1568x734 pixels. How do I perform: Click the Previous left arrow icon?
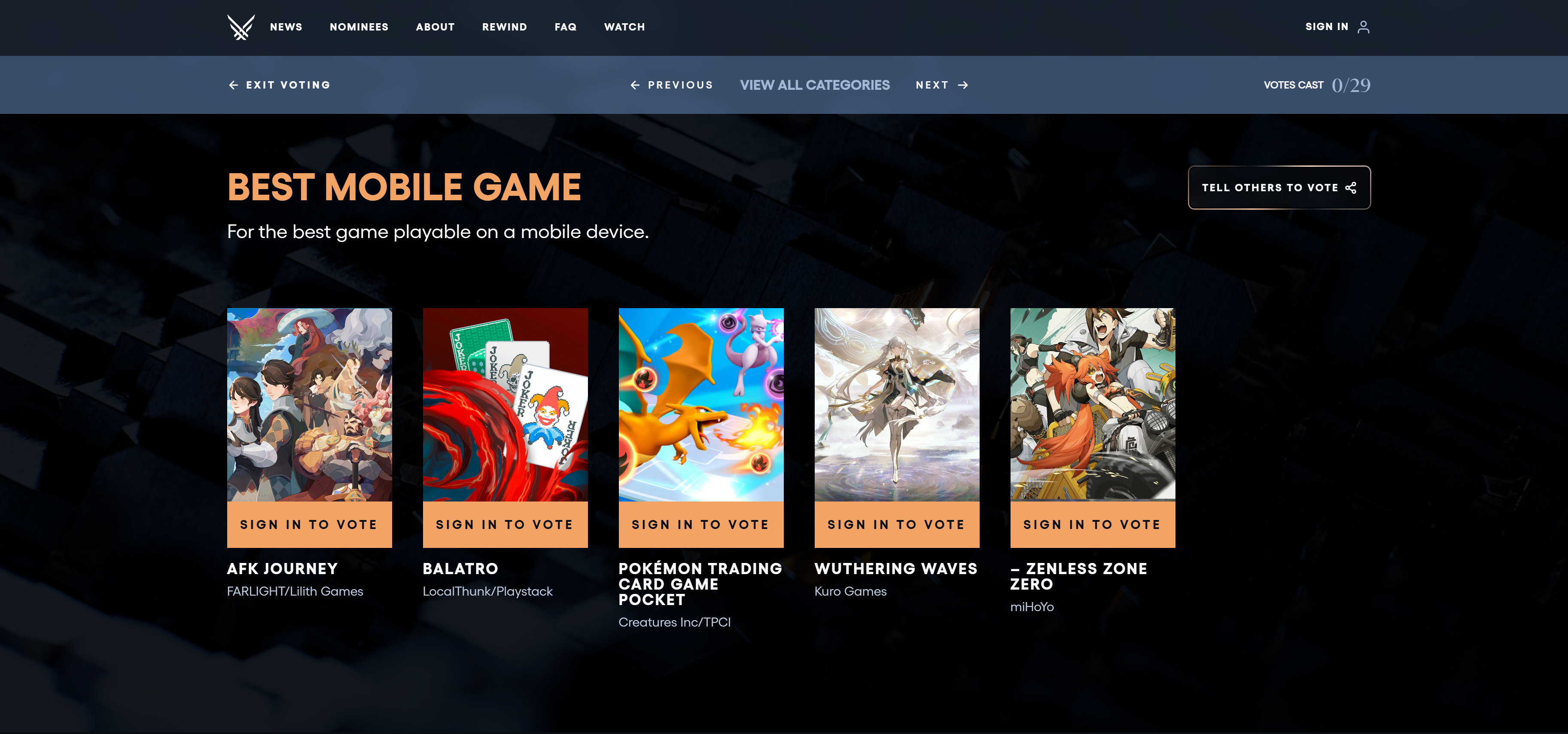click(635, 85)
